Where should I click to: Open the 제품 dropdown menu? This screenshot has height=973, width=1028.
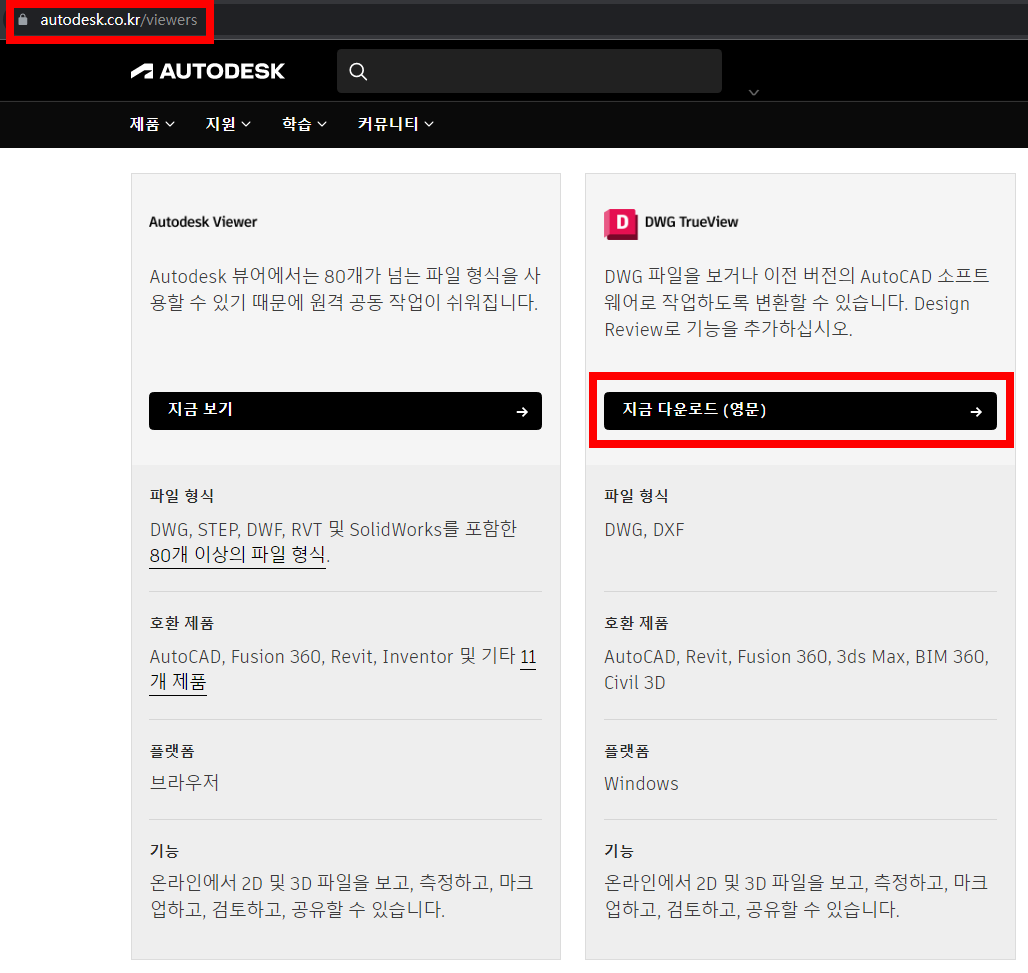tap(152, 124)
